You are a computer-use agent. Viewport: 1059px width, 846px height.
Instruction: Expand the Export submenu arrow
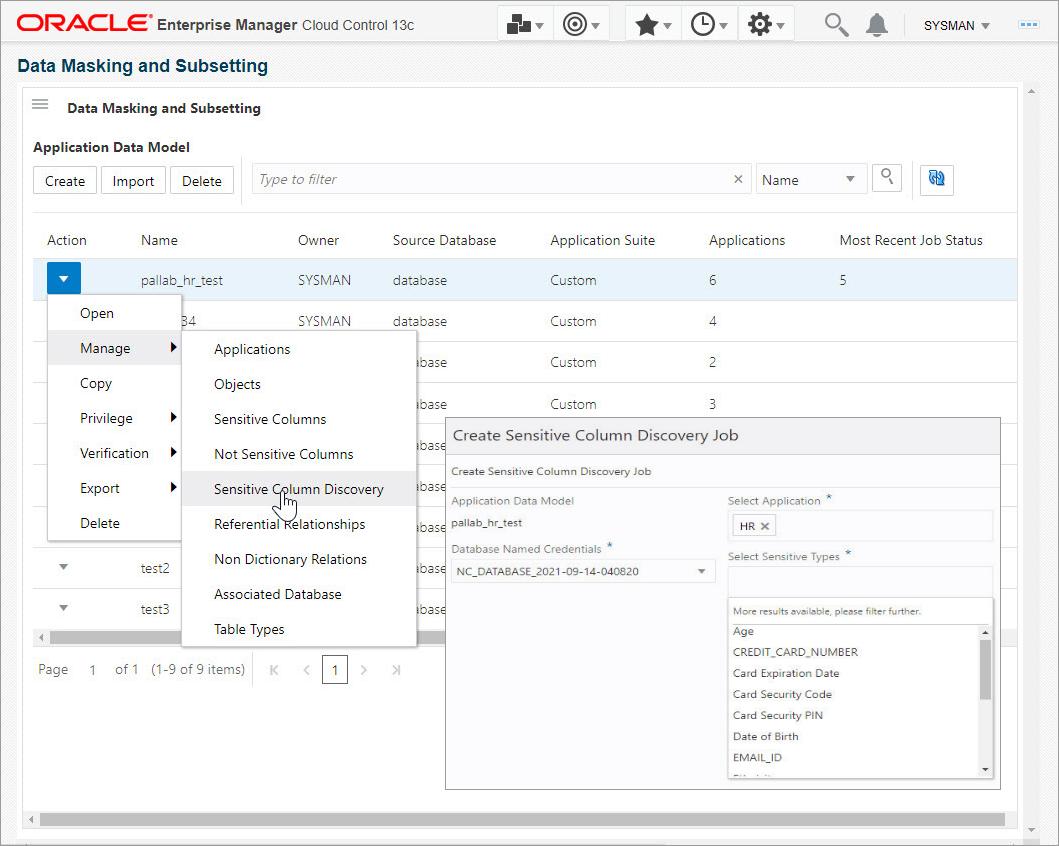174,487
